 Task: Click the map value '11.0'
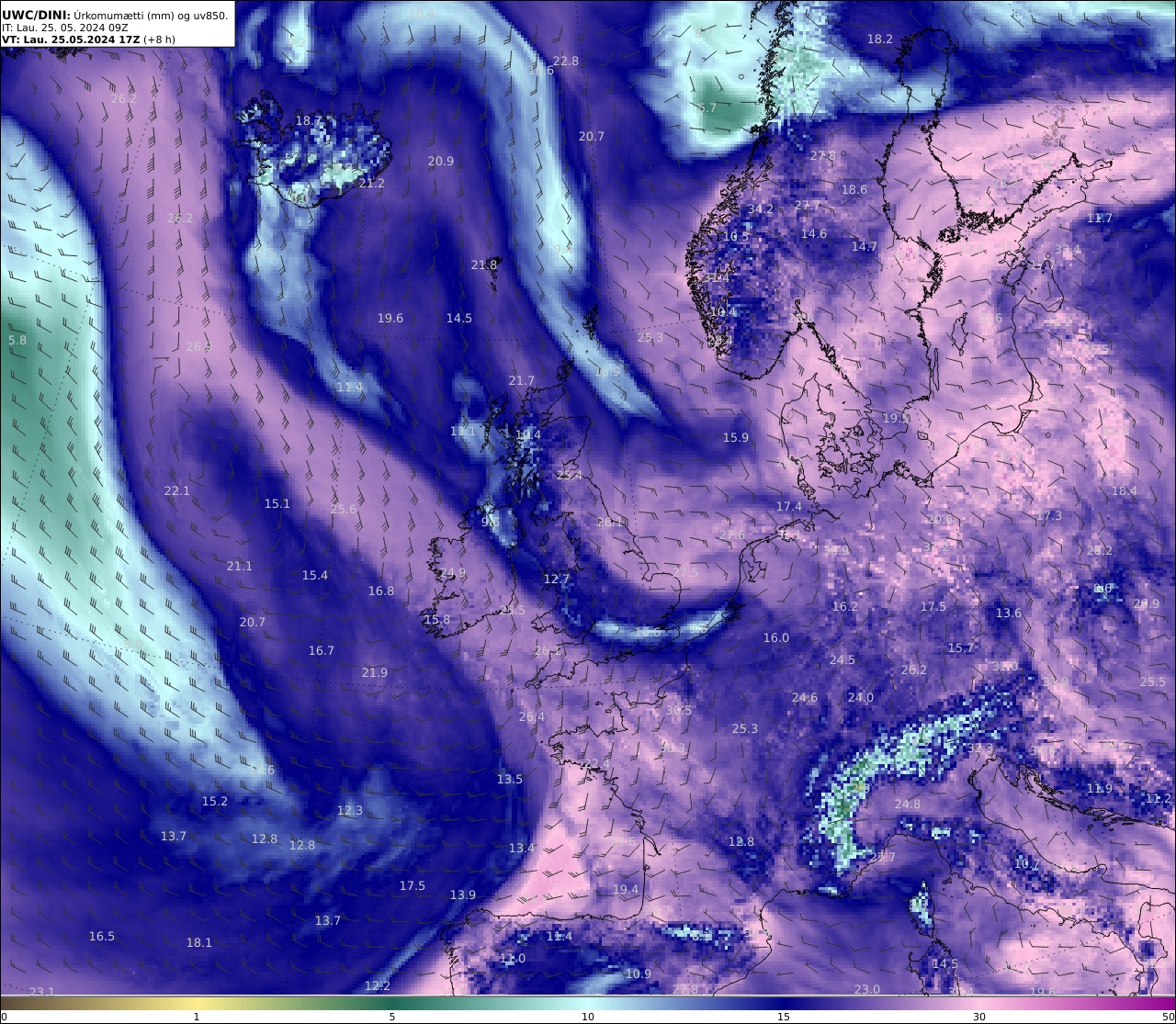[513, 958]
